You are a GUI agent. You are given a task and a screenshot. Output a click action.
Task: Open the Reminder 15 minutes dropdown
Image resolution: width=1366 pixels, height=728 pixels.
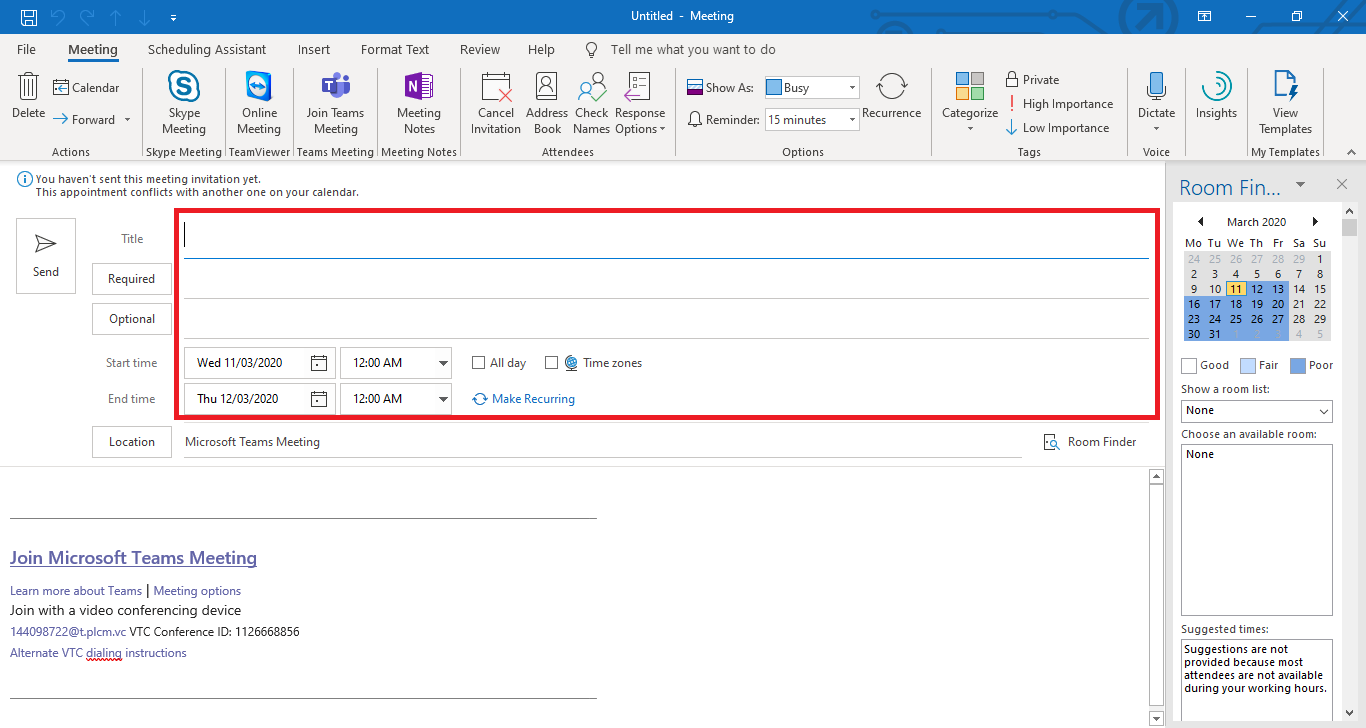pyautogui.click(x=852, y=120)
